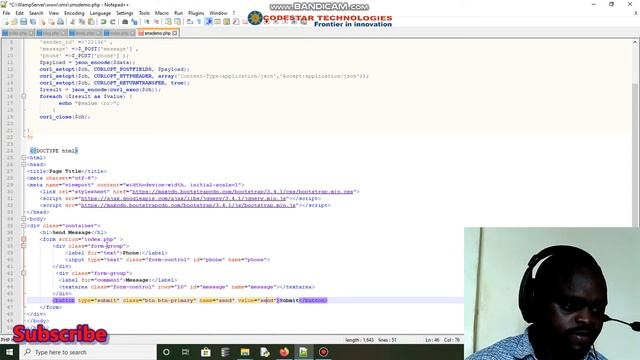640x360 pixels.
Task: Open Find with the binoculars icon
Action: click(124, 22)
